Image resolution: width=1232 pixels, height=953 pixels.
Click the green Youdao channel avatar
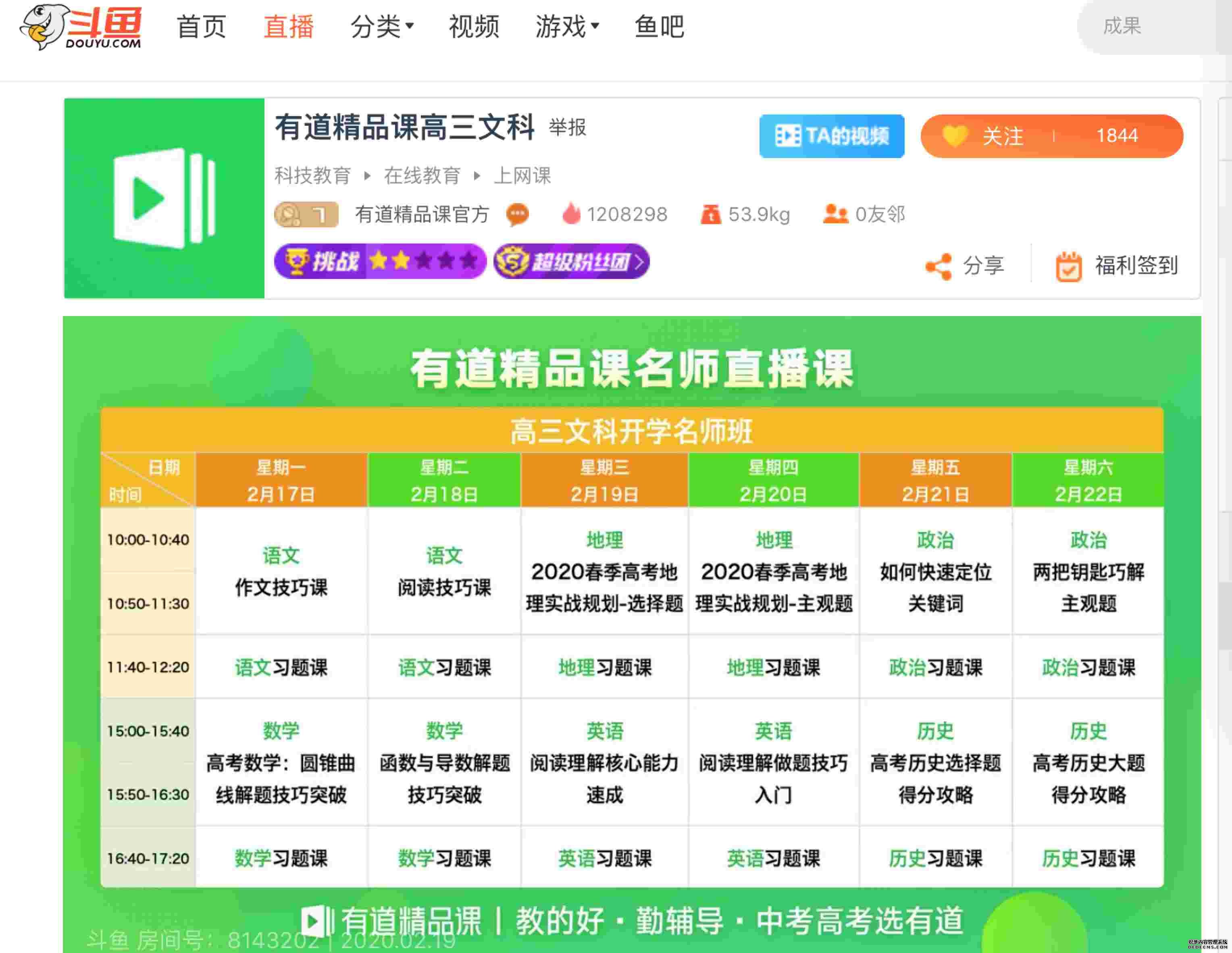click(x=164, y=198)
